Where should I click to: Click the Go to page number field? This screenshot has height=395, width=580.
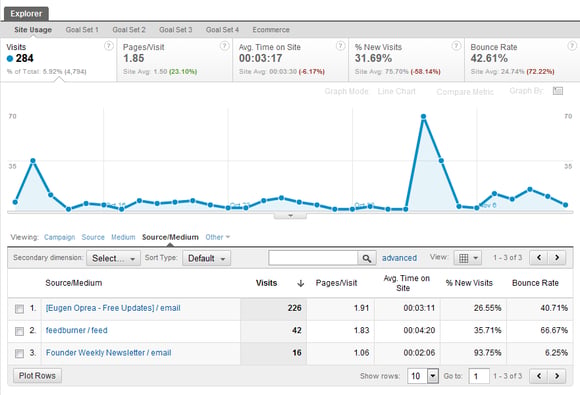479,376
